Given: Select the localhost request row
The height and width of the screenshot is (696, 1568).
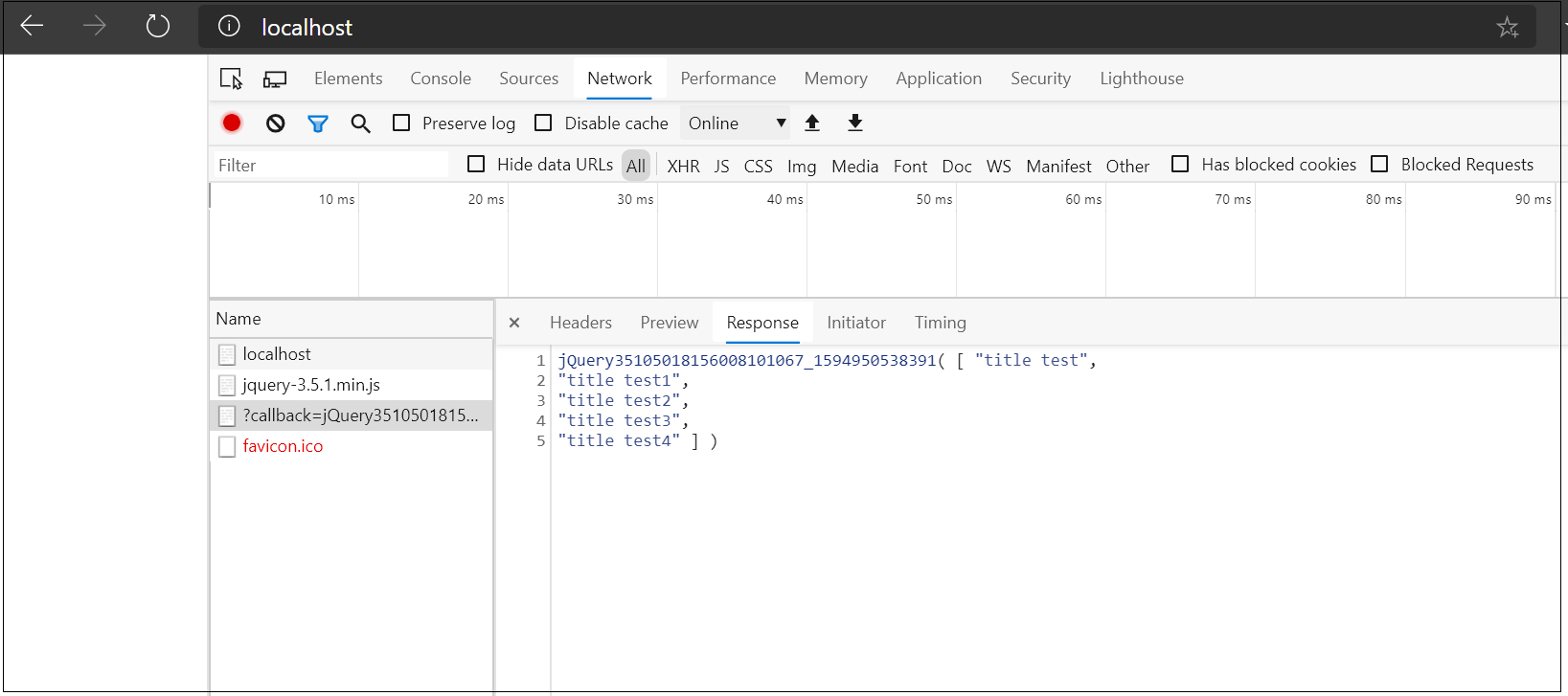Looking at the screenshot, I should [x=352, y=354].
